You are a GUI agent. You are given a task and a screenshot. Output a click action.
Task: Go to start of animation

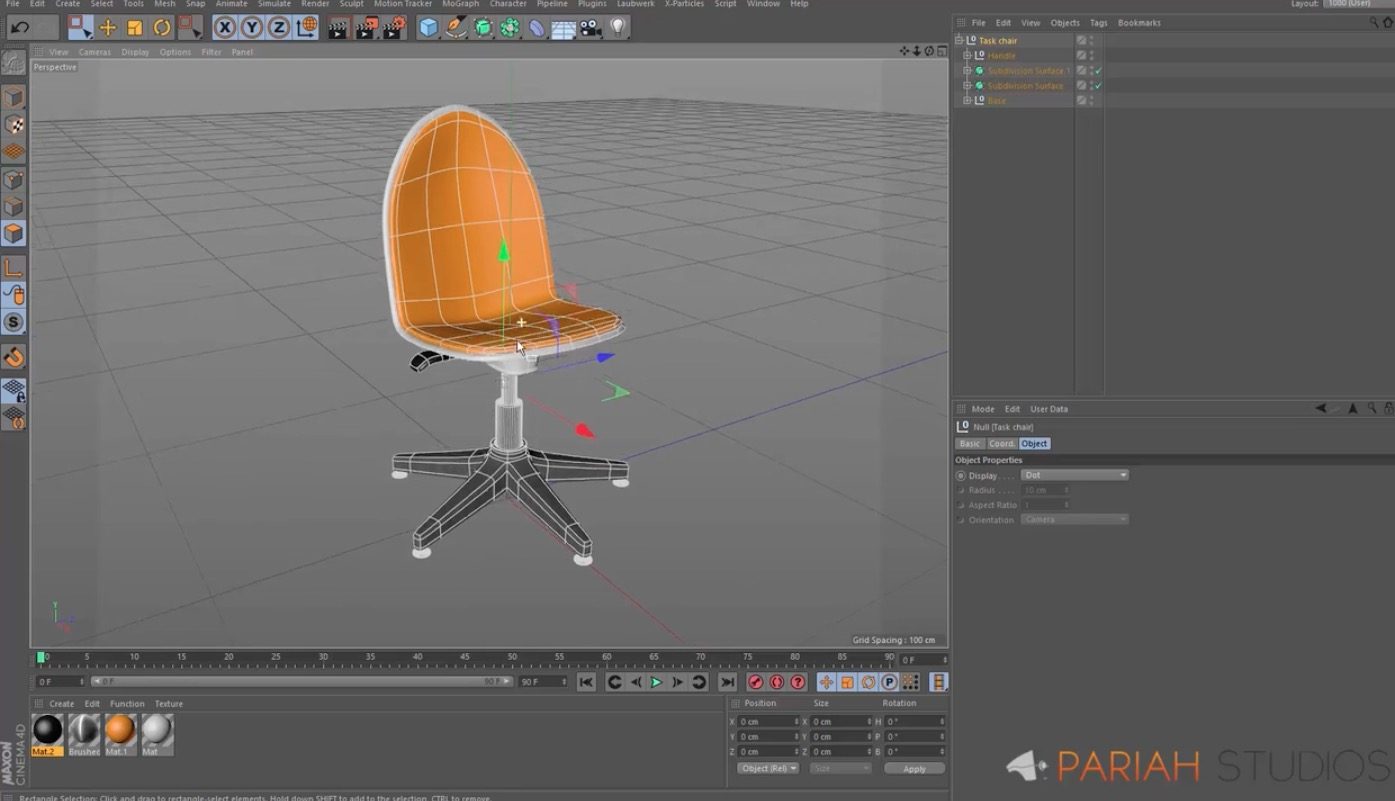(587, 682)
